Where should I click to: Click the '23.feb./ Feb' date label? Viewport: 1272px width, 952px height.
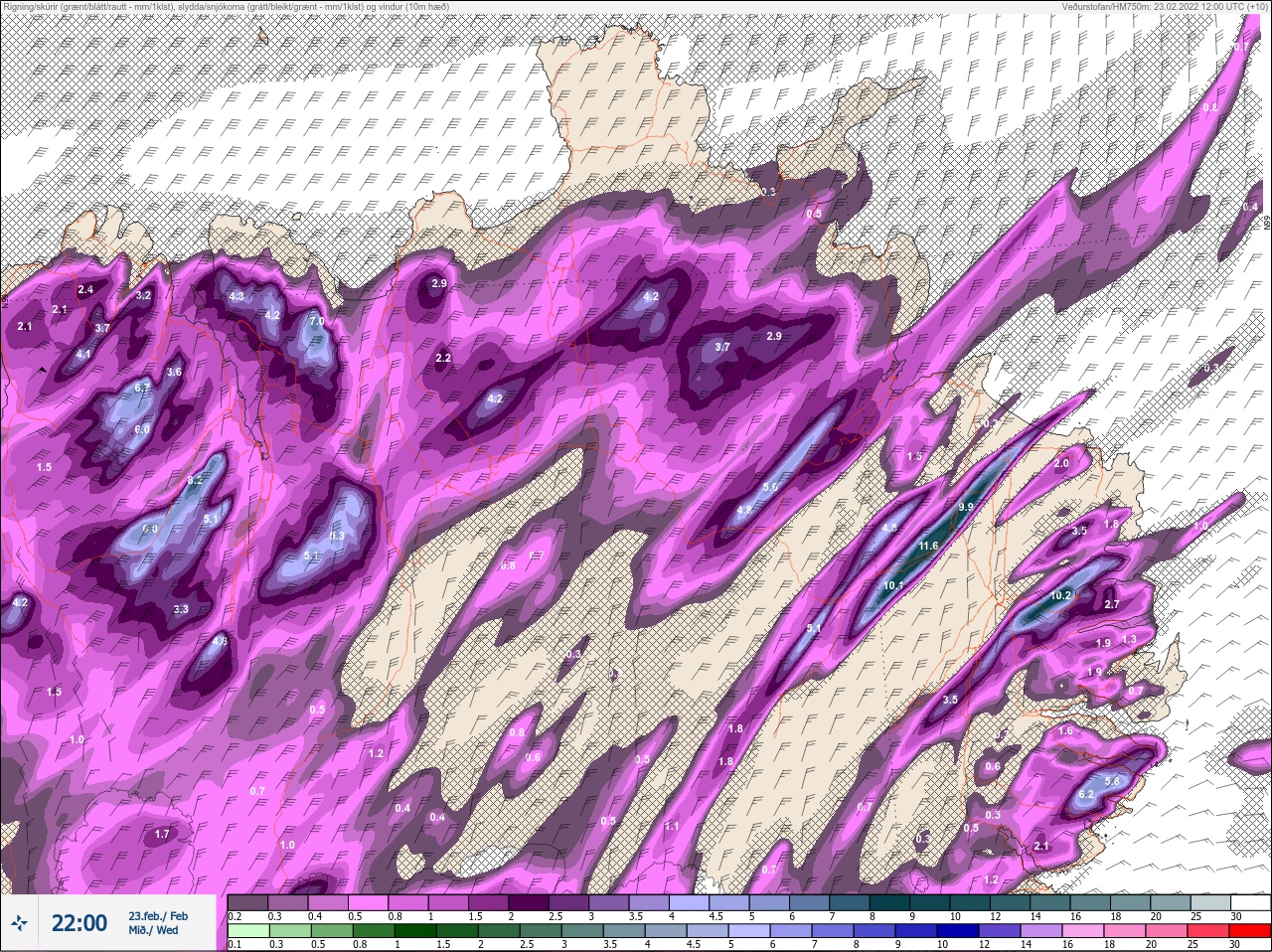tap(157, 915)
